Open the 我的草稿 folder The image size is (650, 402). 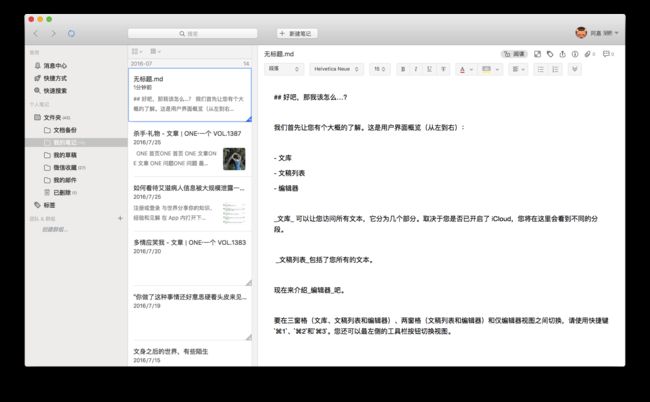65,155
